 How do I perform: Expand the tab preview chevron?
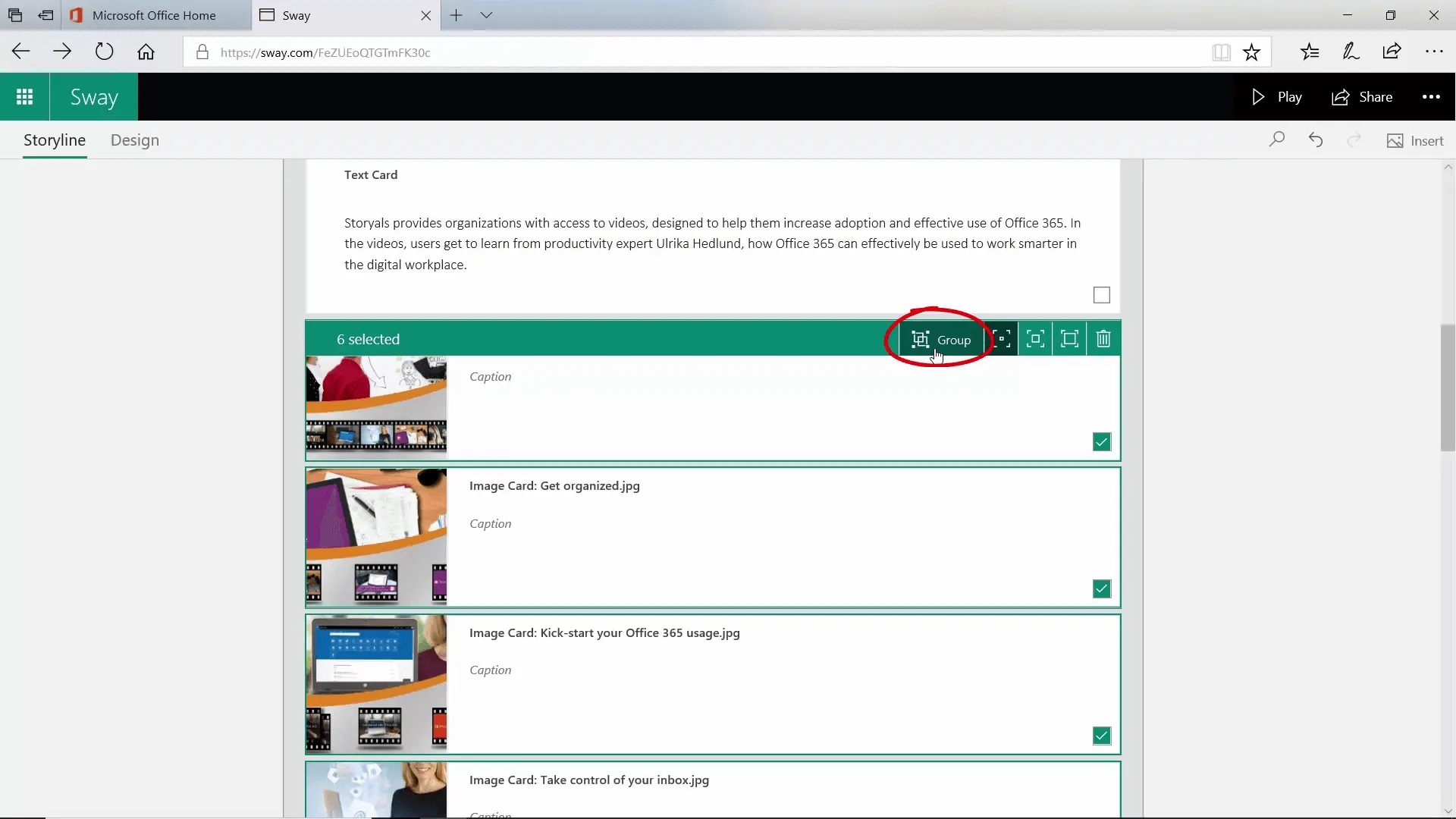486,15
